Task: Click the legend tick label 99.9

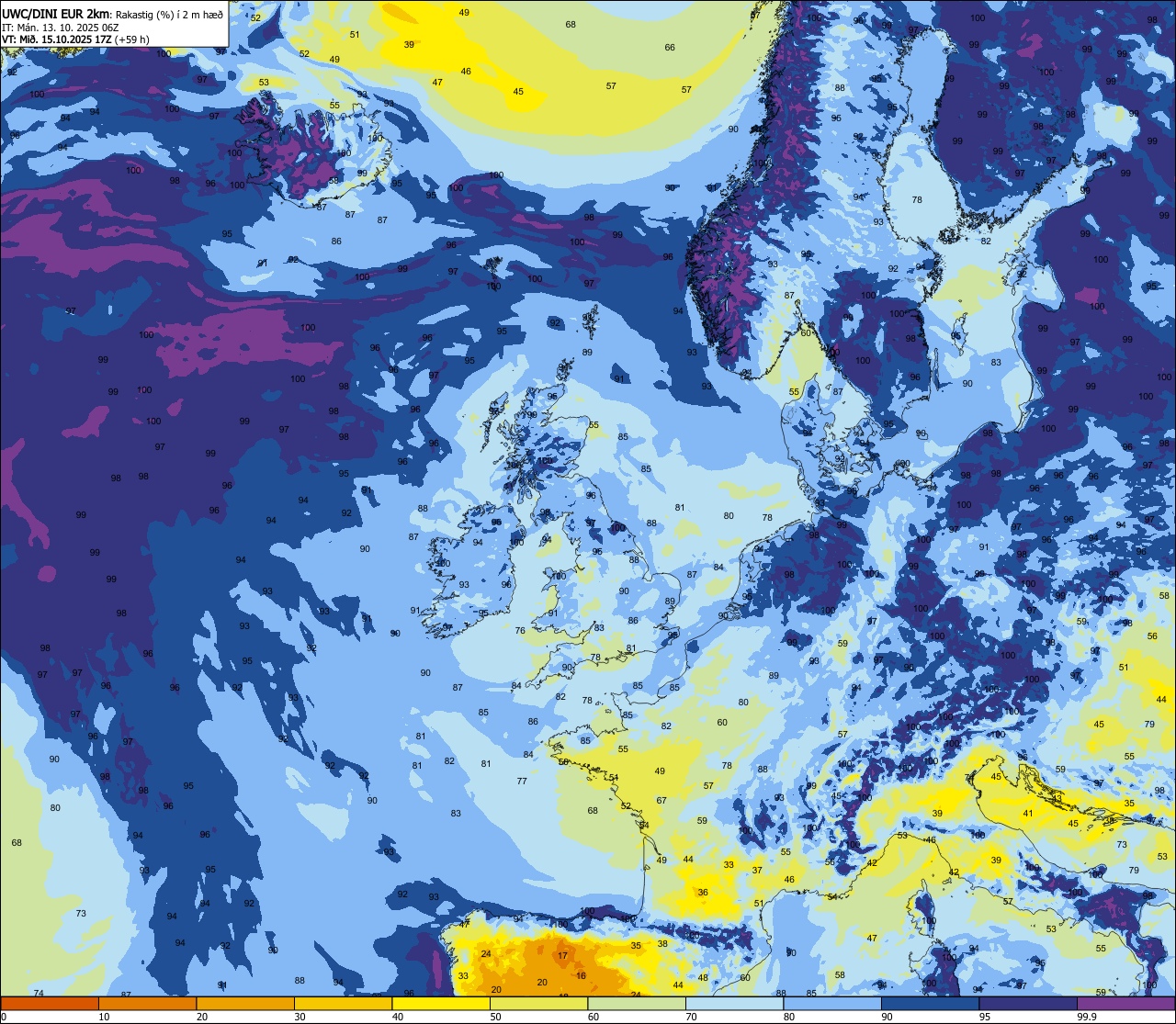Action: coord(1086,1017)
